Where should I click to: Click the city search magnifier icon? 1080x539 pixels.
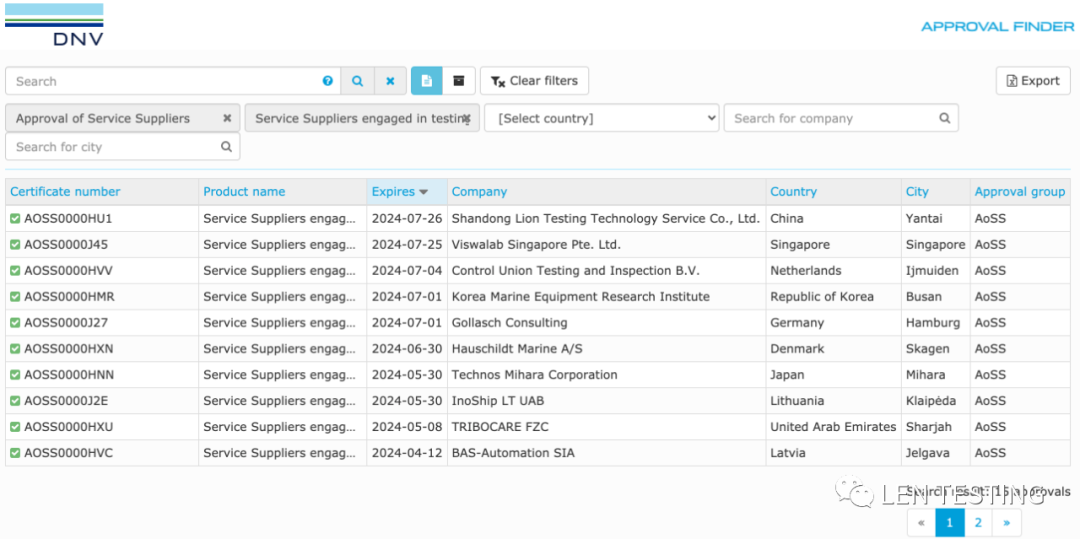pyautogui.click(x=226, y=147)
